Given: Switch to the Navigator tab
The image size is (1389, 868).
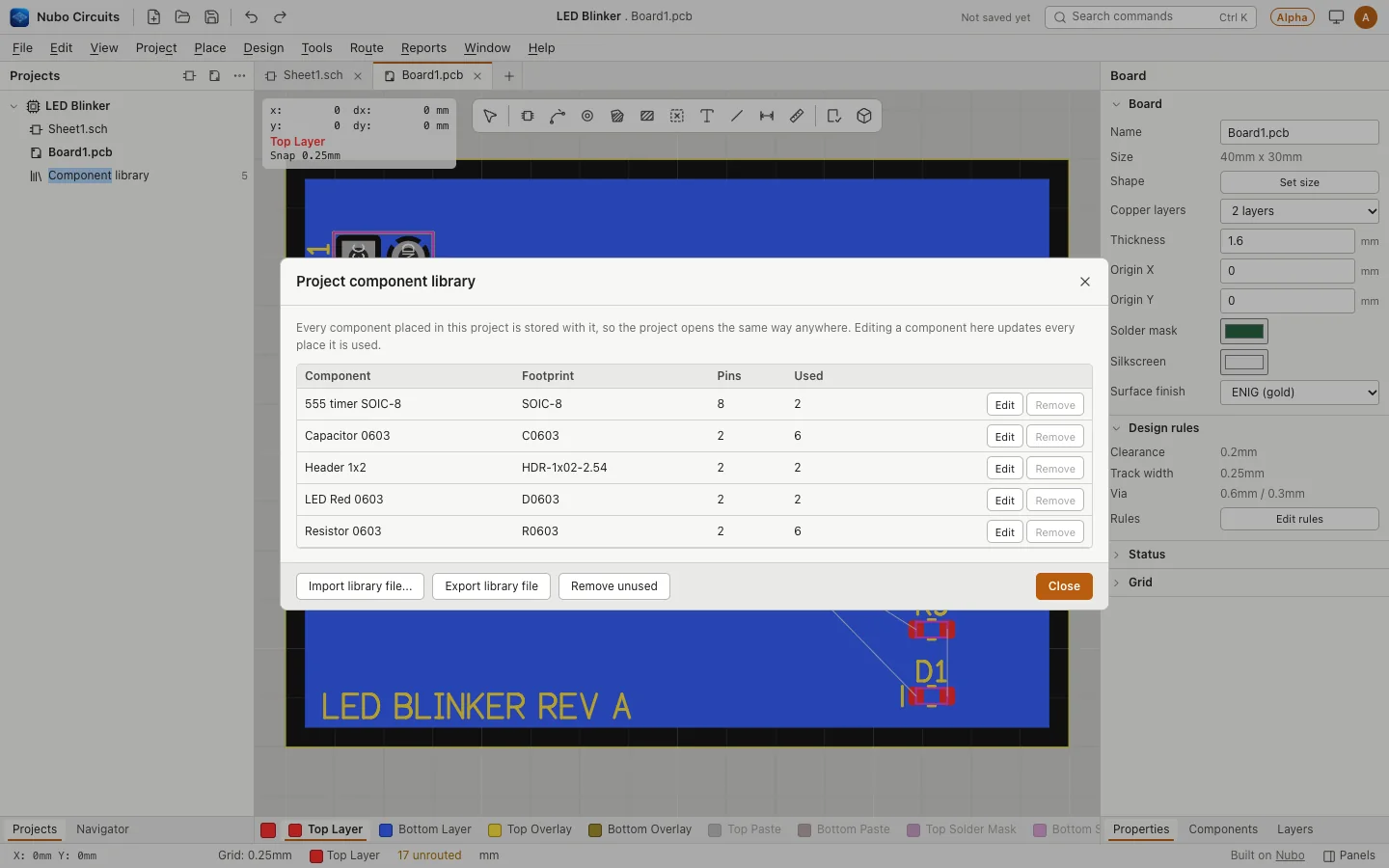Looking at the screenshot, I should click(x=102, y=829).
